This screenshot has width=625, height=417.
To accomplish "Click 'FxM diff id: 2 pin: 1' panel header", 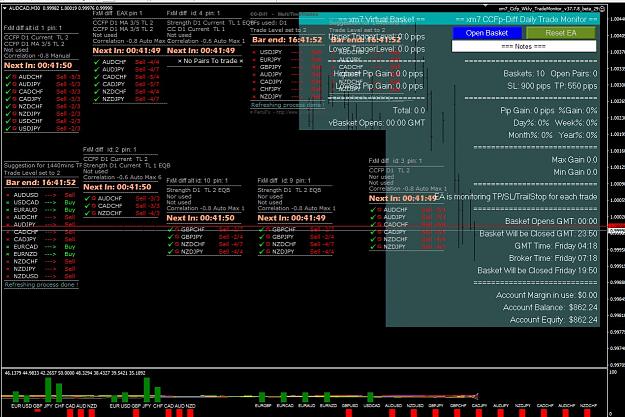I will tap(110, 149).
